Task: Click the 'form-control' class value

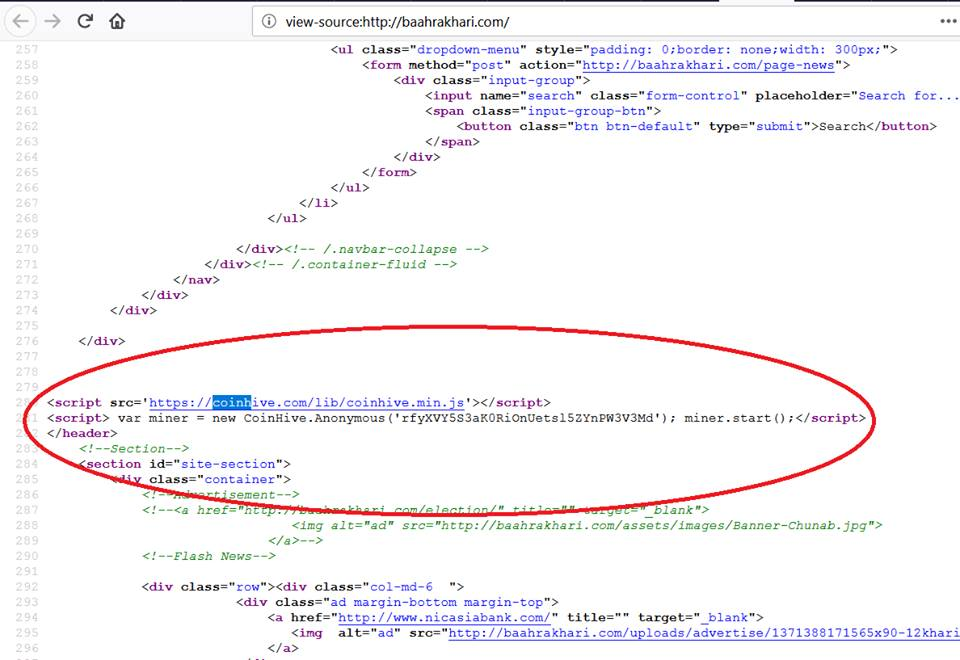Action: [x=692, y=96]
